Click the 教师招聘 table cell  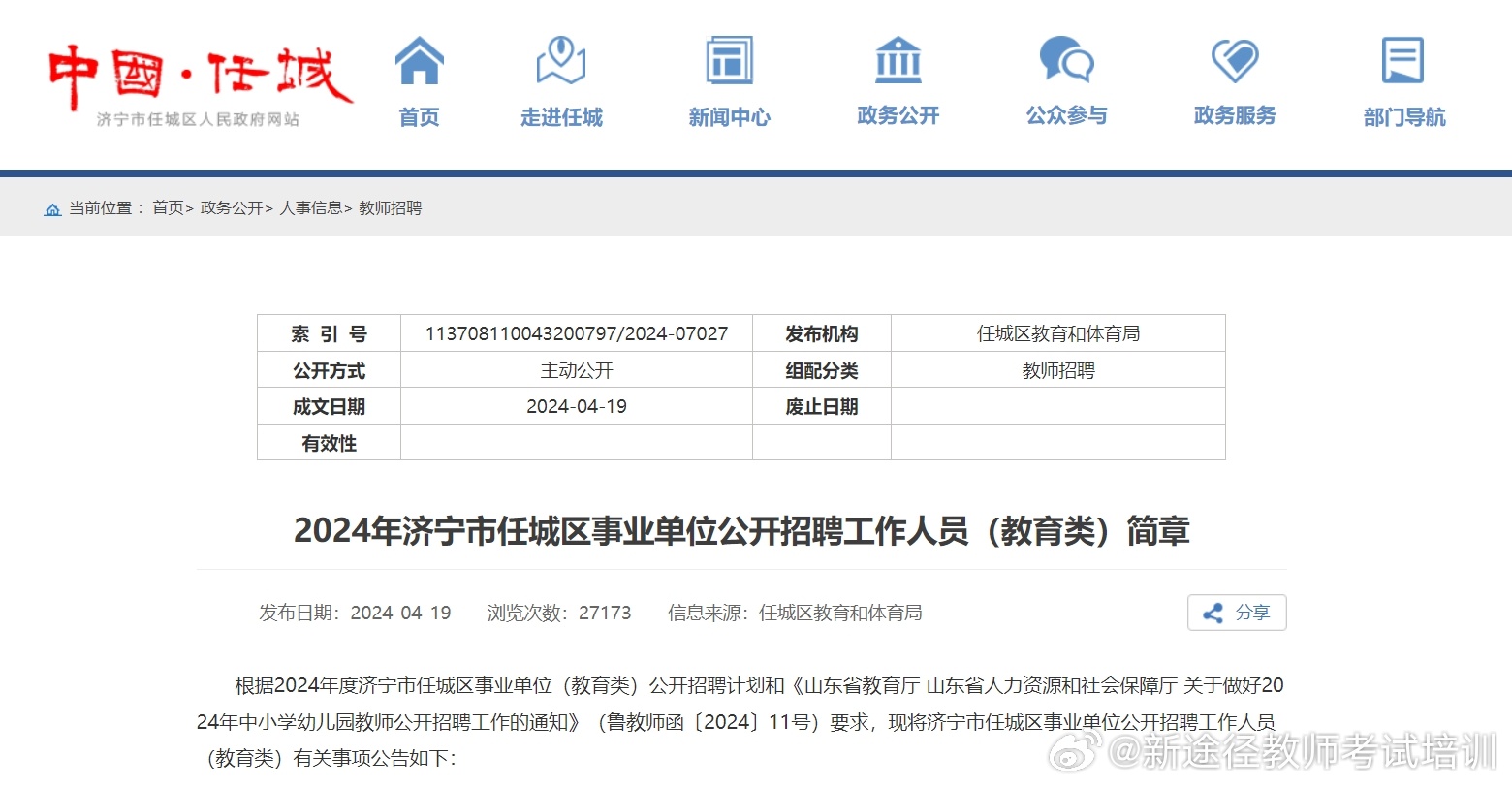point(1058,370)
